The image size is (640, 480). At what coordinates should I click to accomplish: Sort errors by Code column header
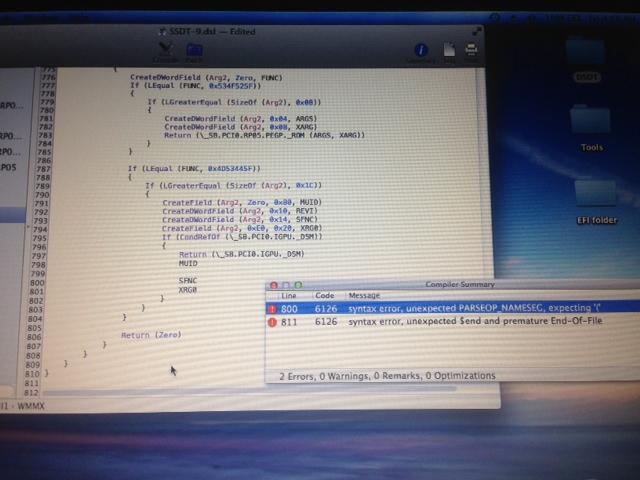[x=324, y=297]
